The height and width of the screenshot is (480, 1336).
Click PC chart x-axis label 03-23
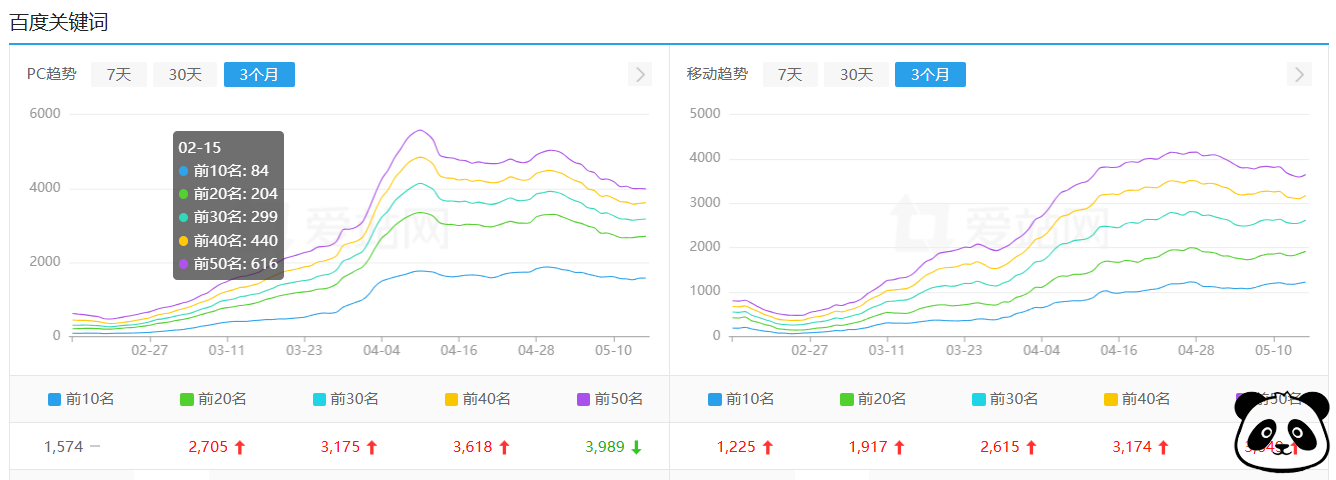[304, 352]
